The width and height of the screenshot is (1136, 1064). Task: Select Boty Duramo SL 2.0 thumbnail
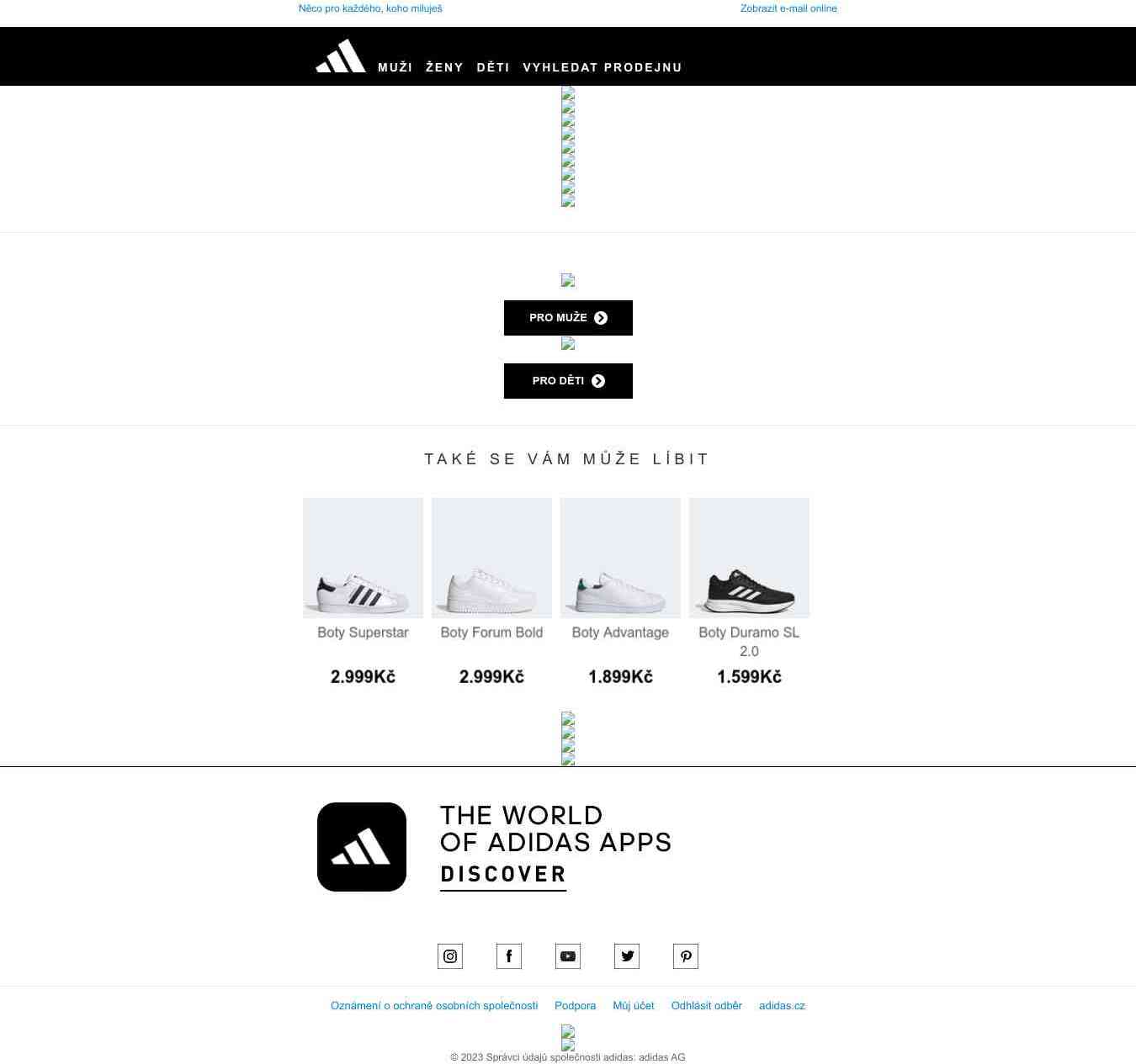(x=749, y=558)
